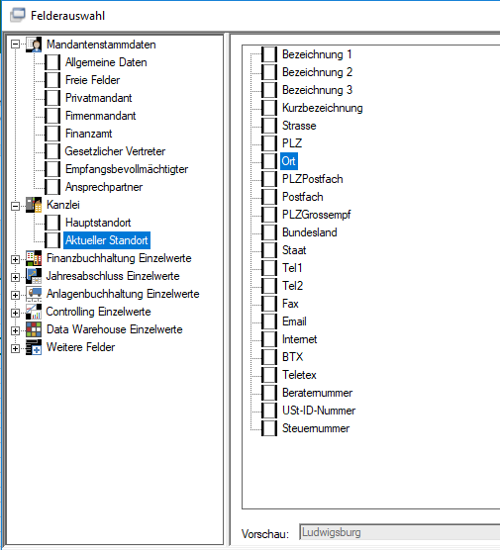Enable the Finanzamt checkbox

(53, 134)
